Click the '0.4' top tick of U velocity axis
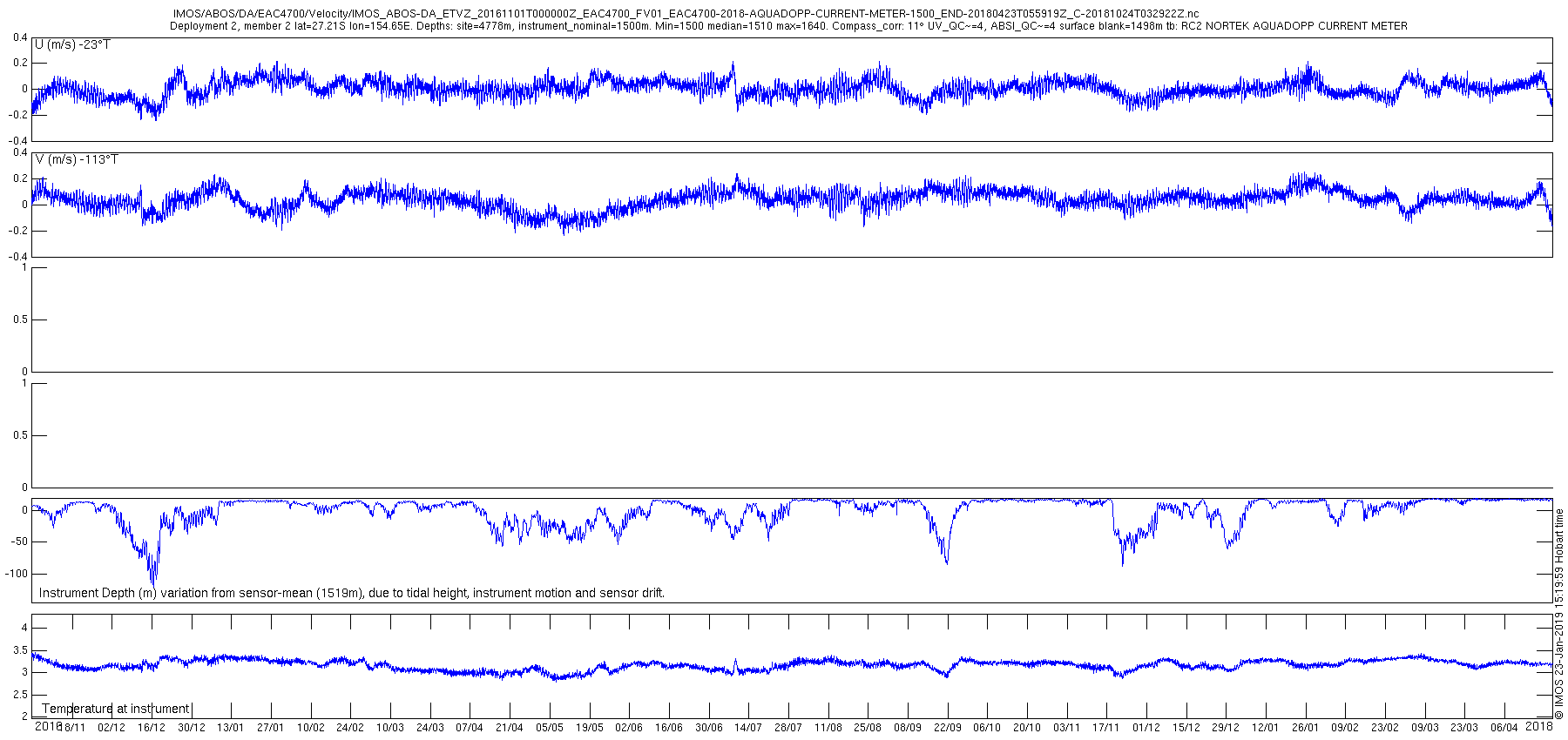This screenshot has height=740, width=1568. coord(20,37)
